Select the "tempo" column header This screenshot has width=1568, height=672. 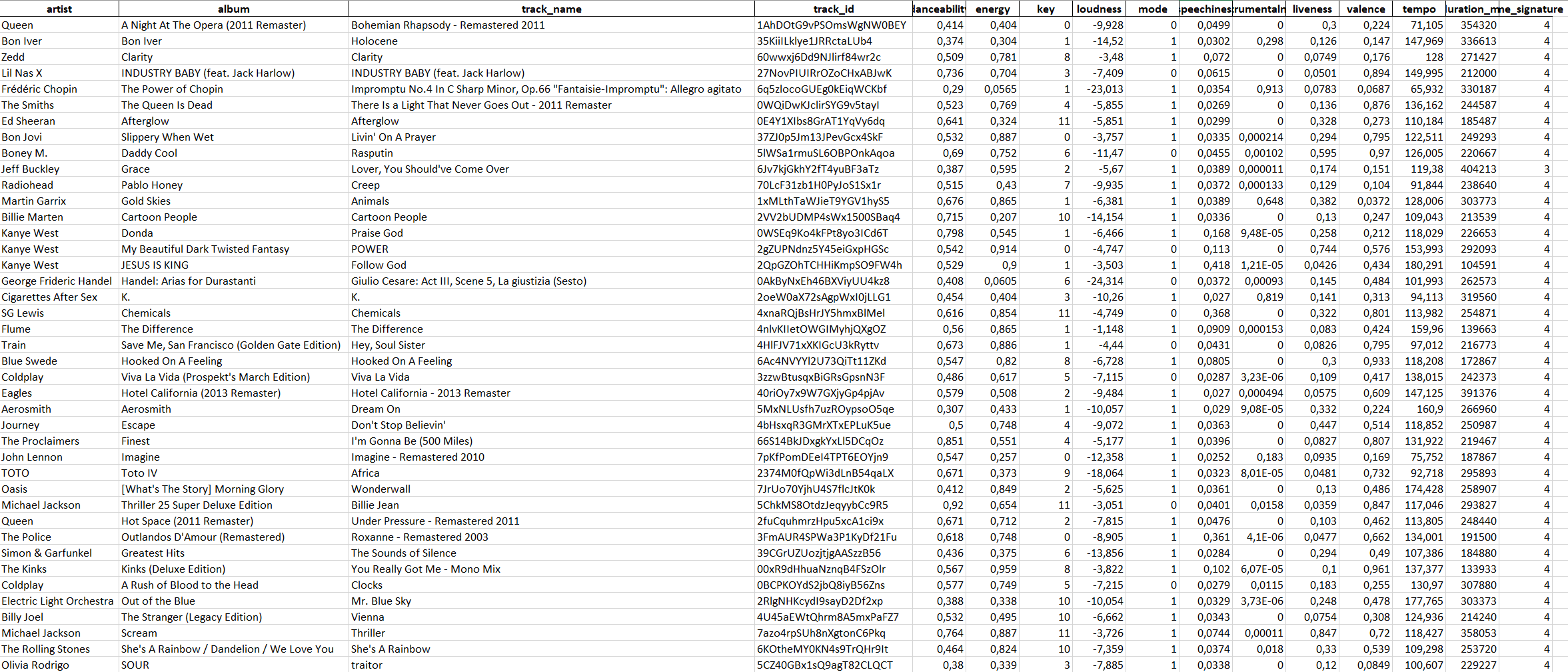1419,9
